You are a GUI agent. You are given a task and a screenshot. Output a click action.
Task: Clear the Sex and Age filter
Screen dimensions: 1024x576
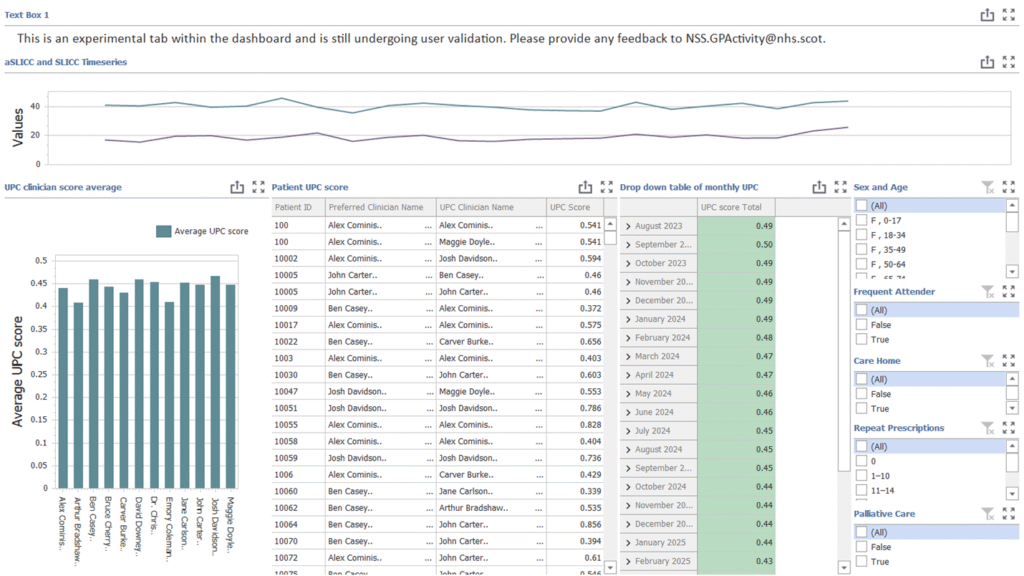987,187
